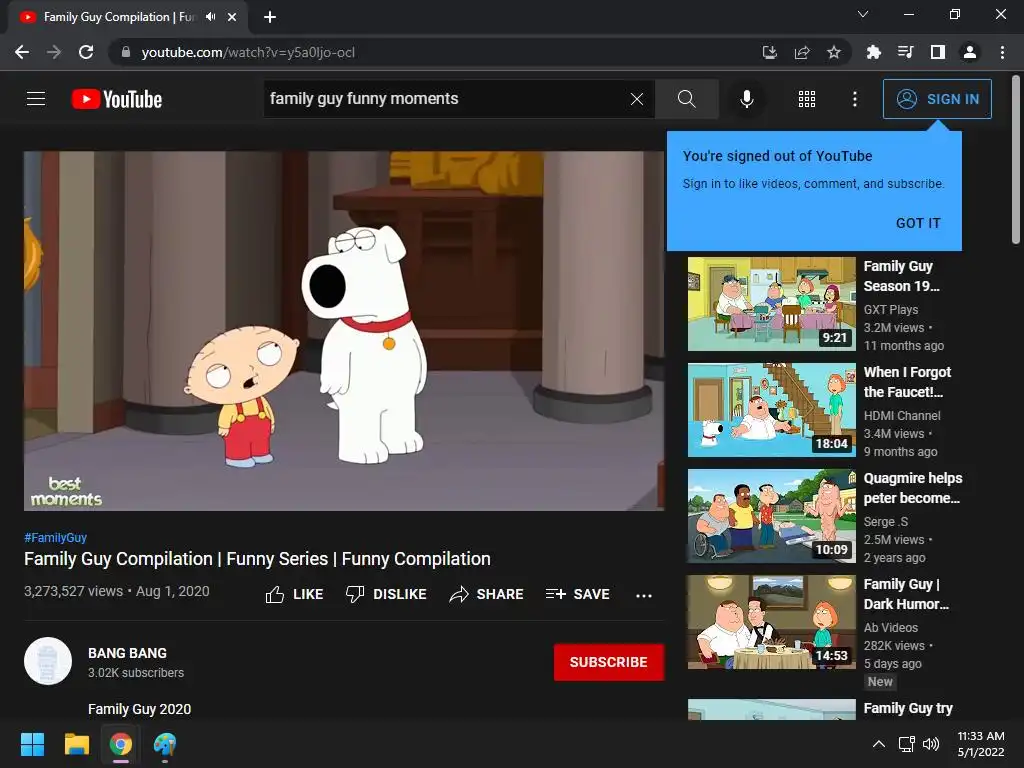Click 'Family Guy Season 19...' video title
1024x768 pixels.
pos(901,276)
